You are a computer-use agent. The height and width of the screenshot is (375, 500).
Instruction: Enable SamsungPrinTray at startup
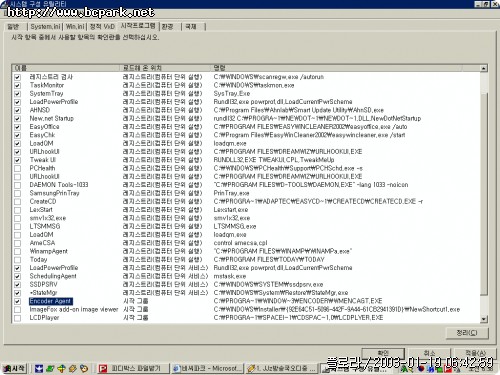(x=17, y=193)
